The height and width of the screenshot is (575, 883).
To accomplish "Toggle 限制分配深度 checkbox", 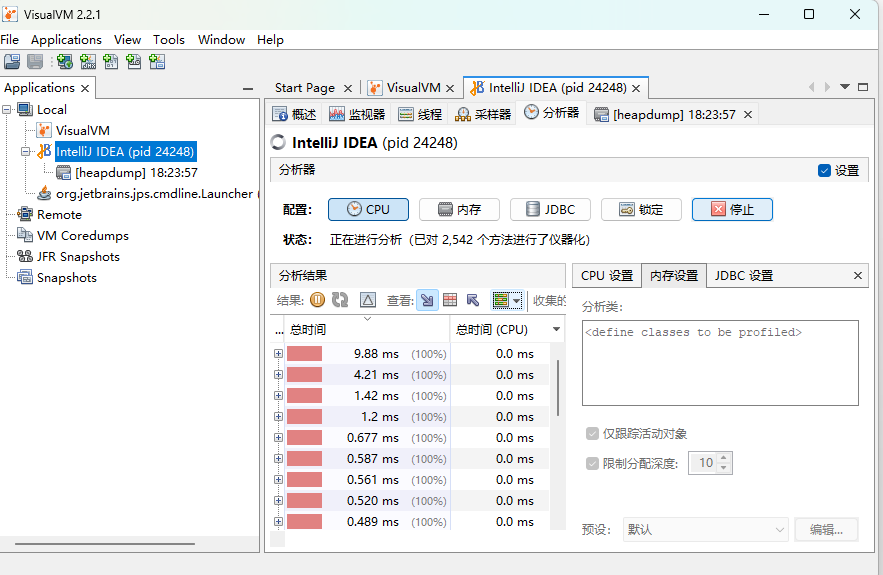I will tap(592, 463).
